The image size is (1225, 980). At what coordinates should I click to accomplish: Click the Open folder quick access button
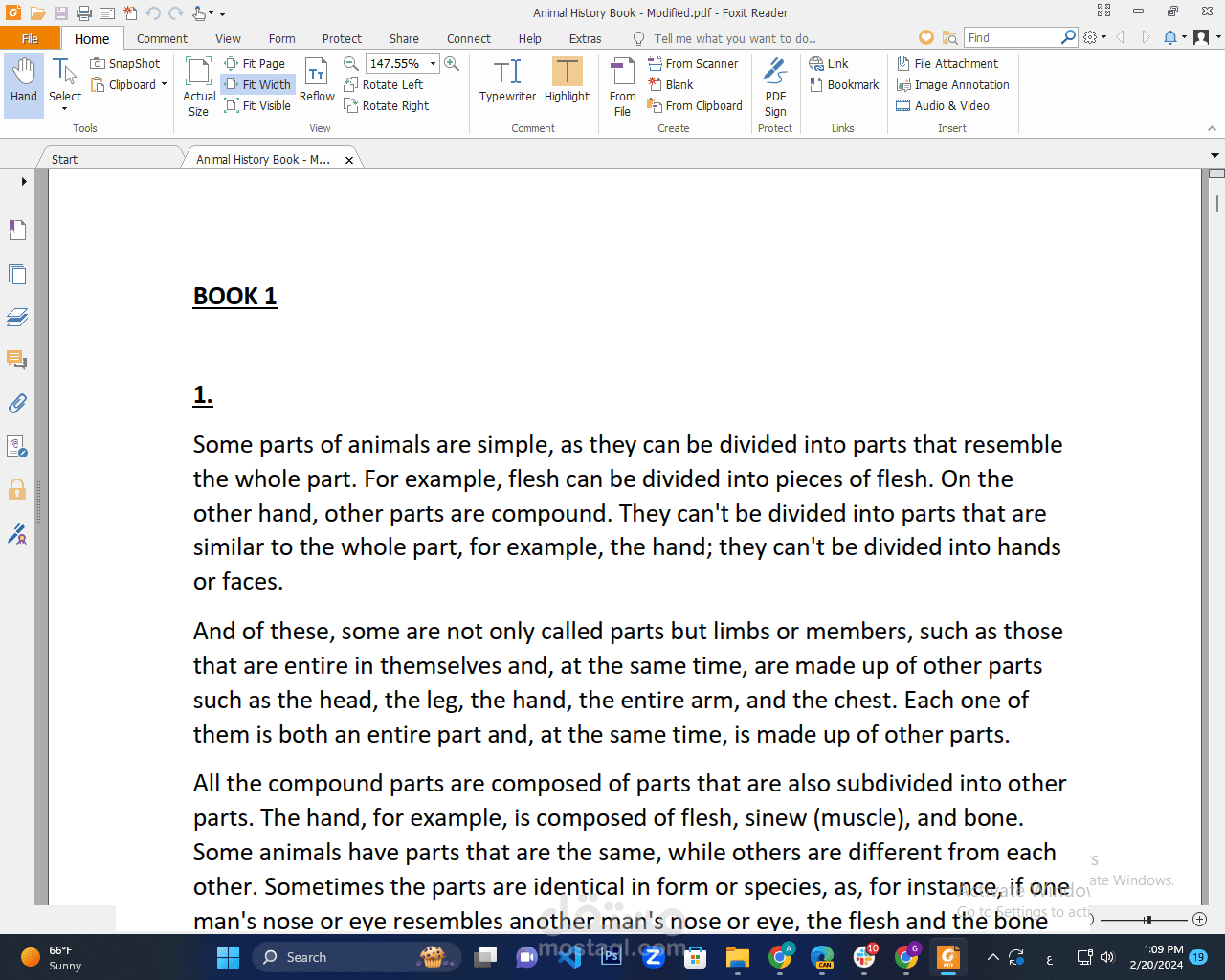(38, 13)
